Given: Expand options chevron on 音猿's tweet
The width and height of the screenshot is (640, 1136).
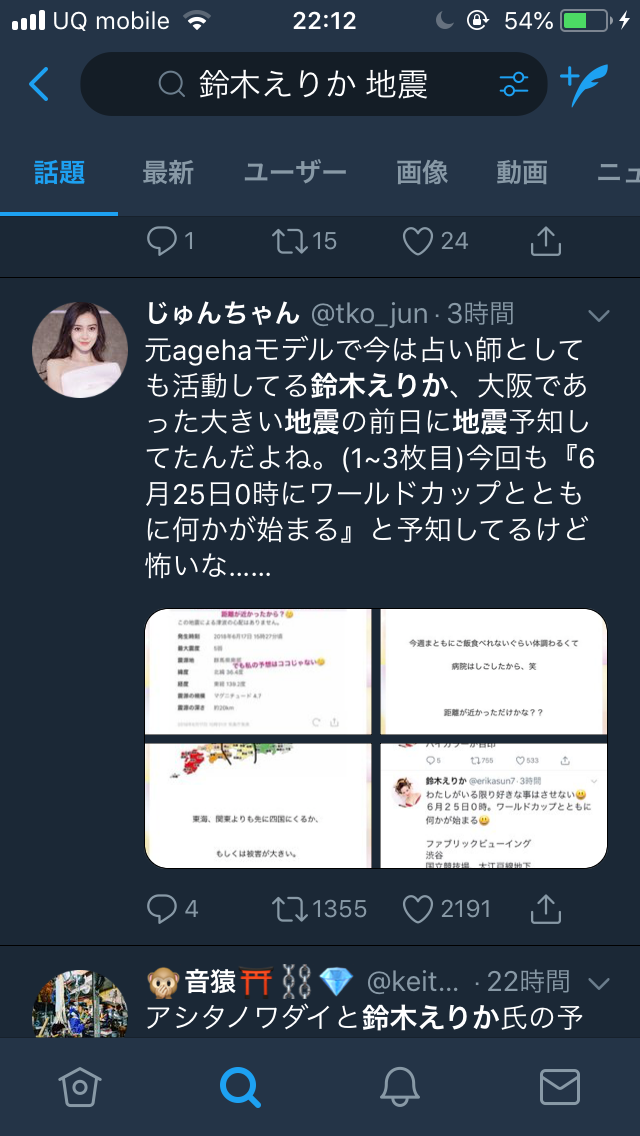Looking at the screenshot, I should point(599,983).
